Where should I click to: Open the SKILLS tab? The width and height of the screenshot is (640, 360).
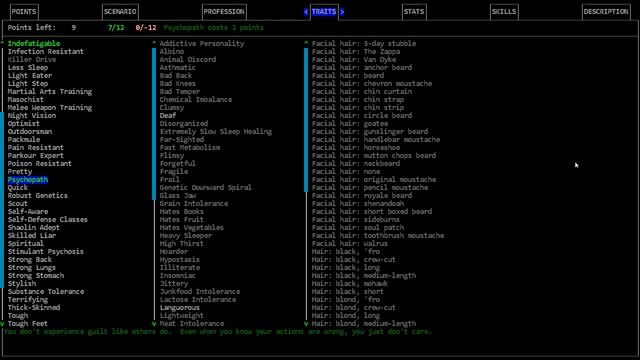[x=504, y=11]
